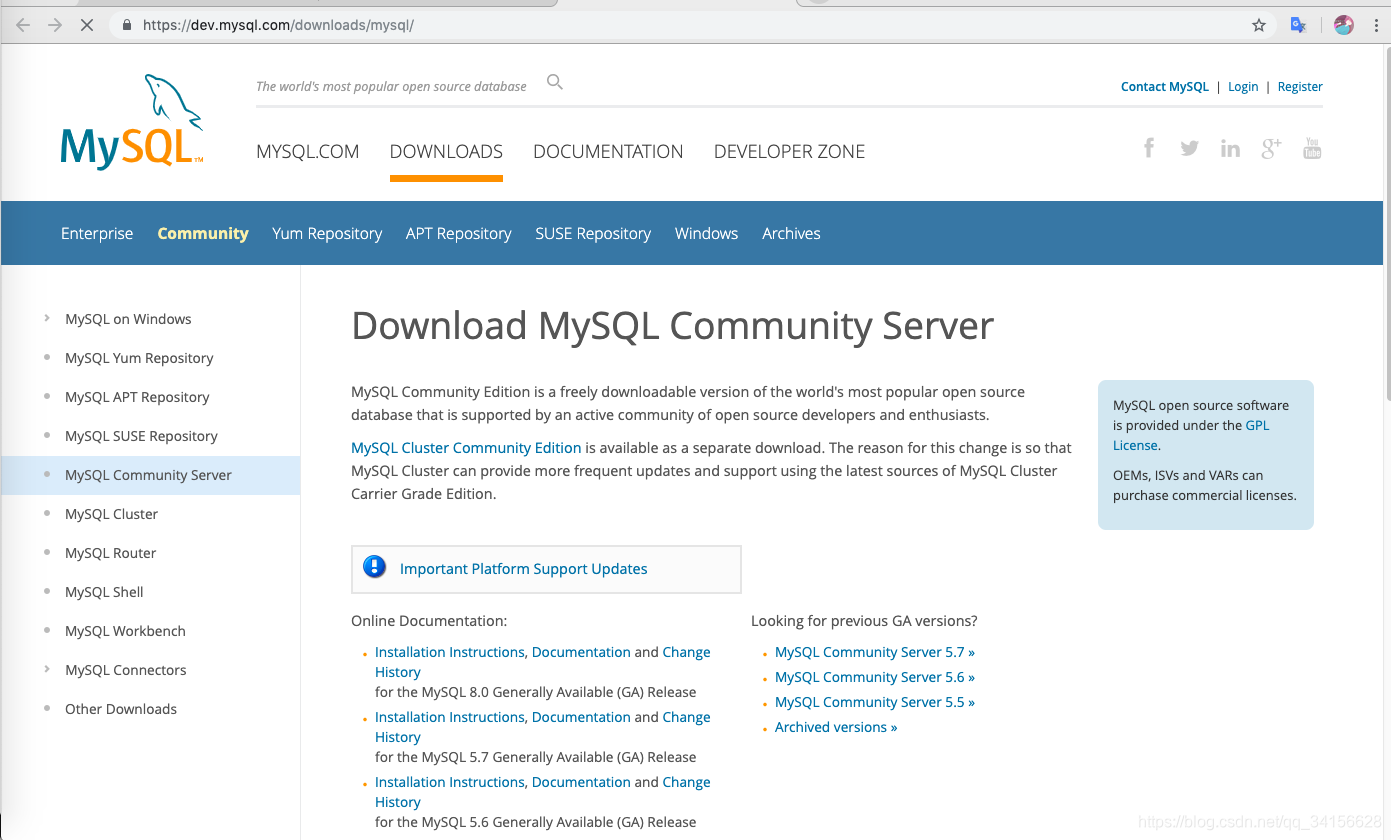Click the Login link
The width and height of the screenshot is (1391, 840).
(x=1243, y=87)
